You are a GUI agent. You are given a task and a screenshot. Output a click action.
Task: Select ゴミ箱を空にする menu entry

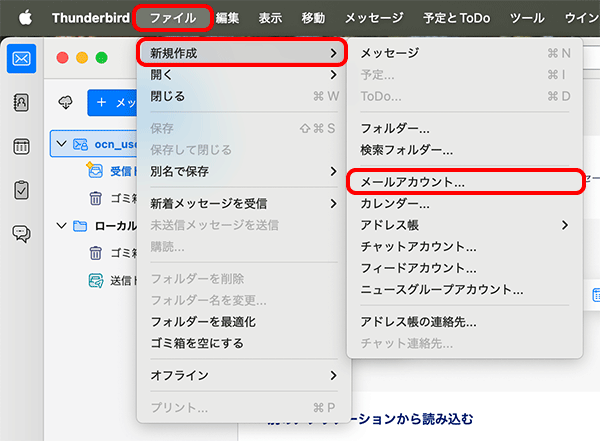coord(196,343)
